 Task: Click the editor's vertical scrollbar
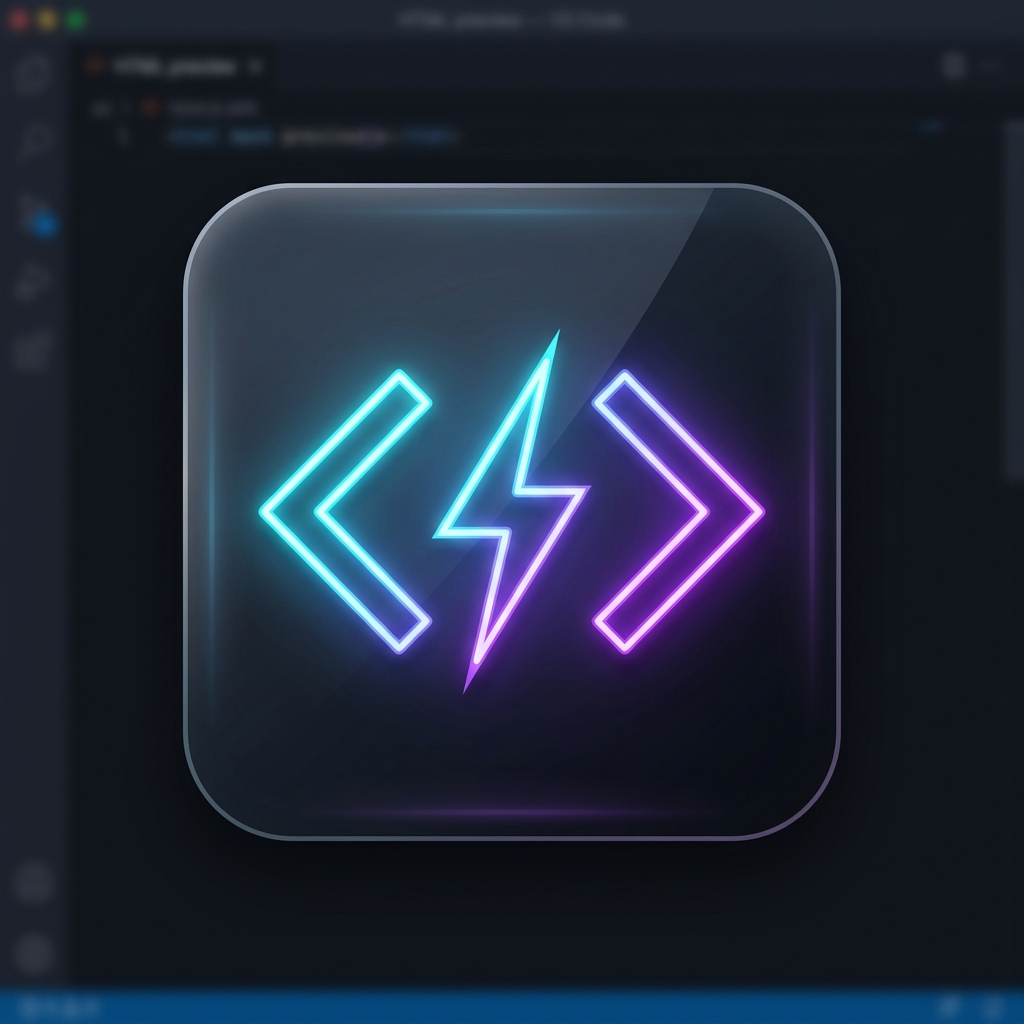(x=1013, y=300)
